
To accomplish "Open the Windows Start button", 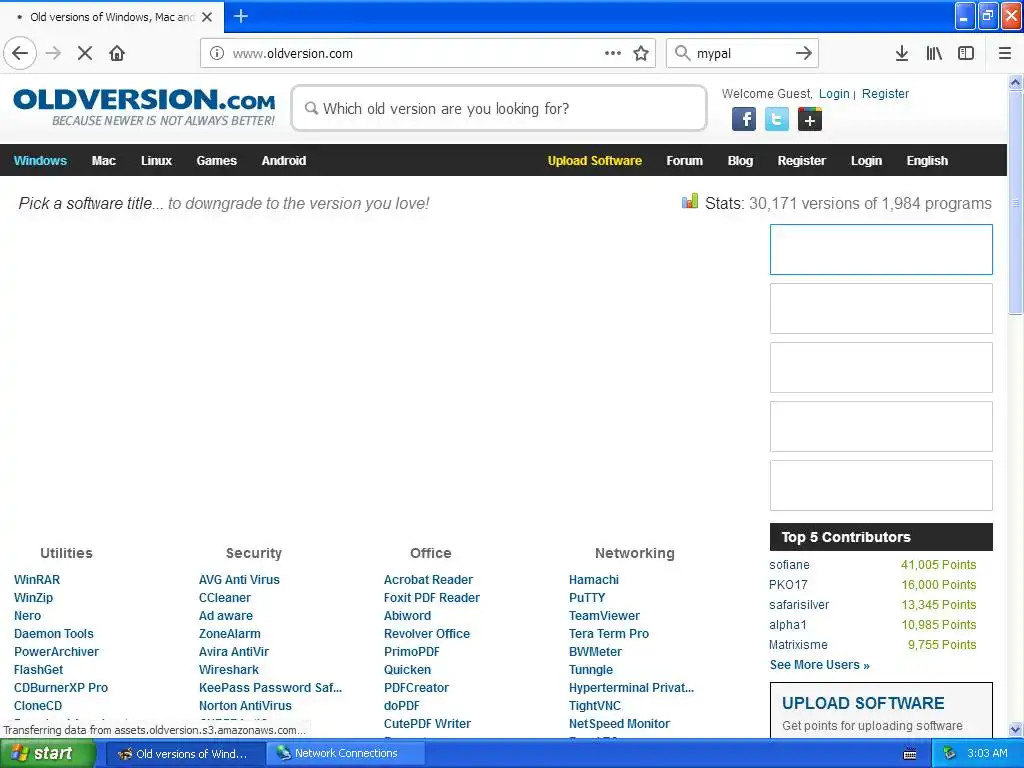I will pyautogui.click(x=48, y=754).
